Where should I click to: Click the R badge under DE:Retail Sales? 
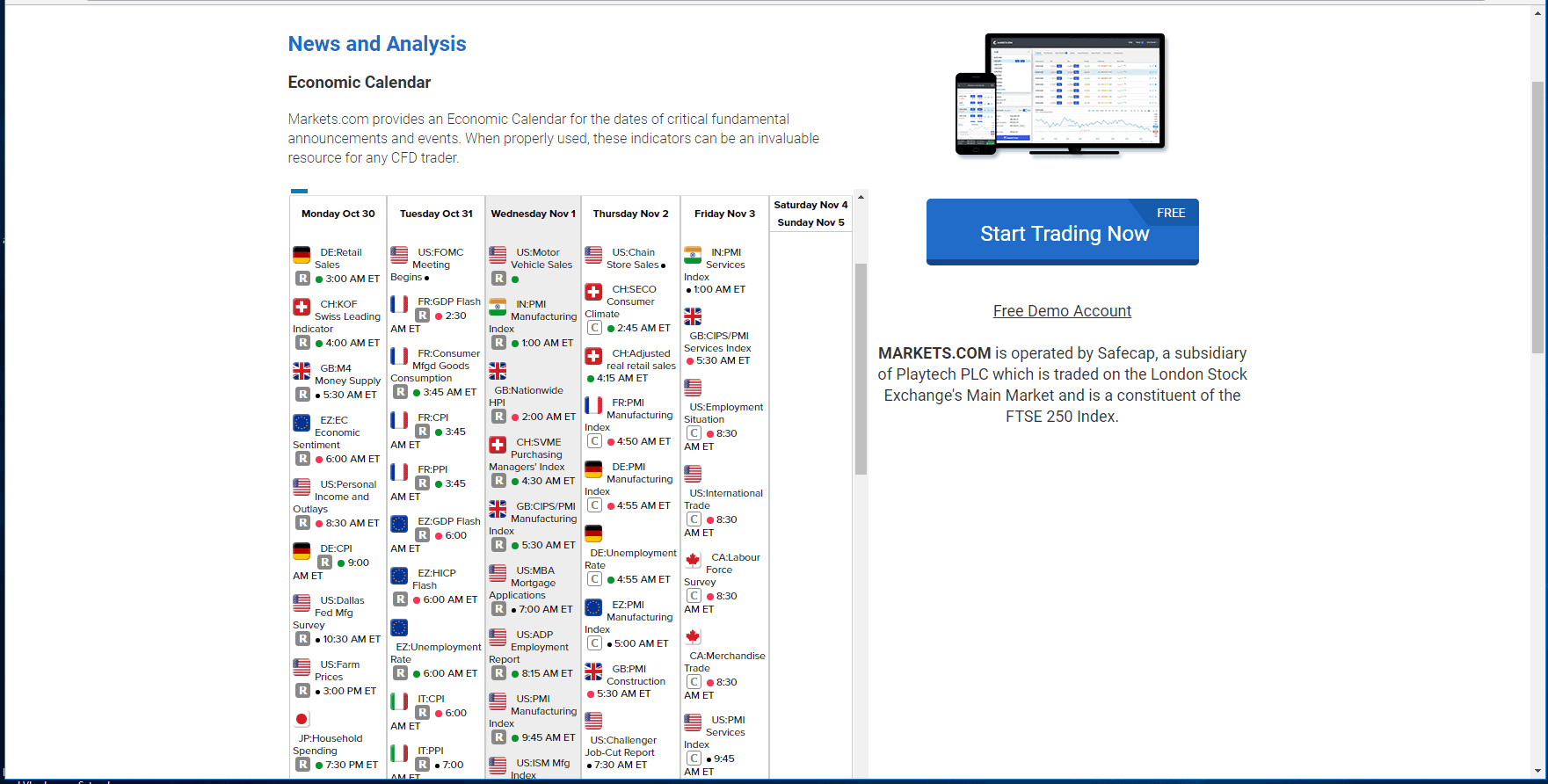(x=302, y=279)
